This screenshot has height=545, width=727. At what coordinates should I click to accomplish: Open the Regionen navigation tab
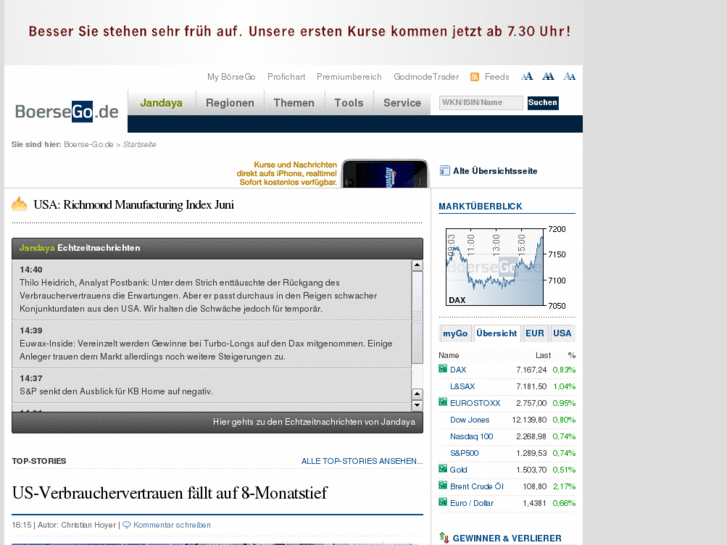pyautogui.click(x=230, y=103)
